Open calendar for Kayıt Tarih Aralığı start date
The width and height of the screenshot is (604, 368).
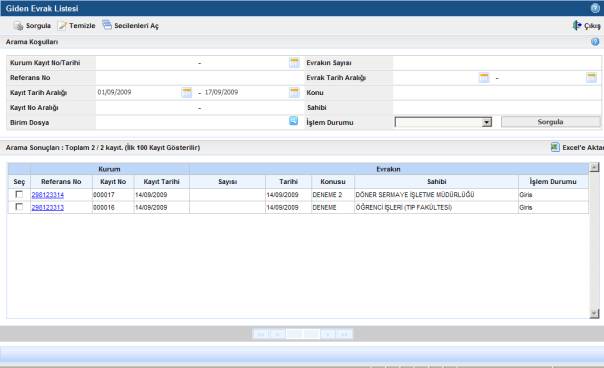tap(186, 92)
